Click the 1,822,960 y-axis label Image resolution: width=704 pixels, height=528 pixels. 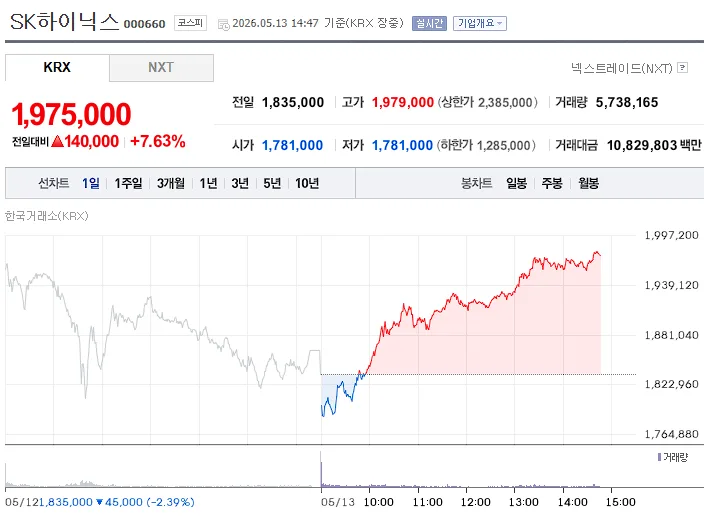[671, 384]
